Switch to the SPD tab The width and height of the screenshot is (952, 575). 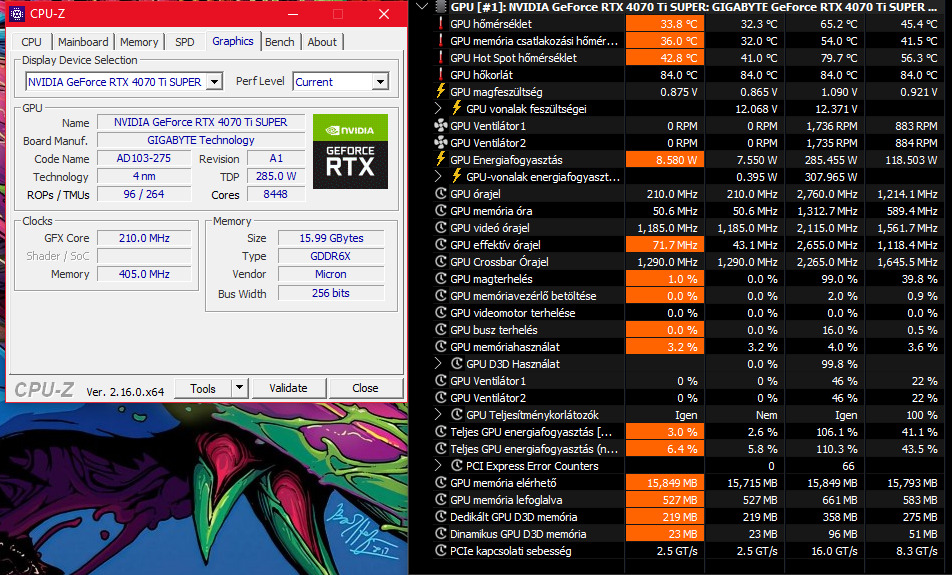click(185, 42)
